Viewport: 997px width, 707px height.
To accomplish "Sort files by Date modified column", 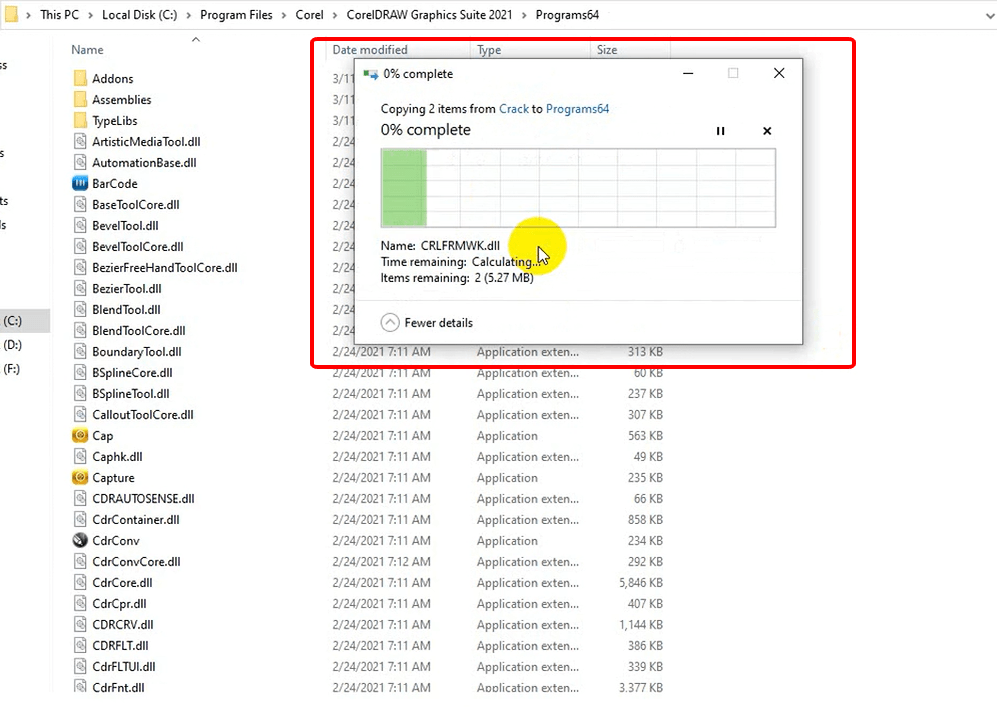I will [370, 50].
